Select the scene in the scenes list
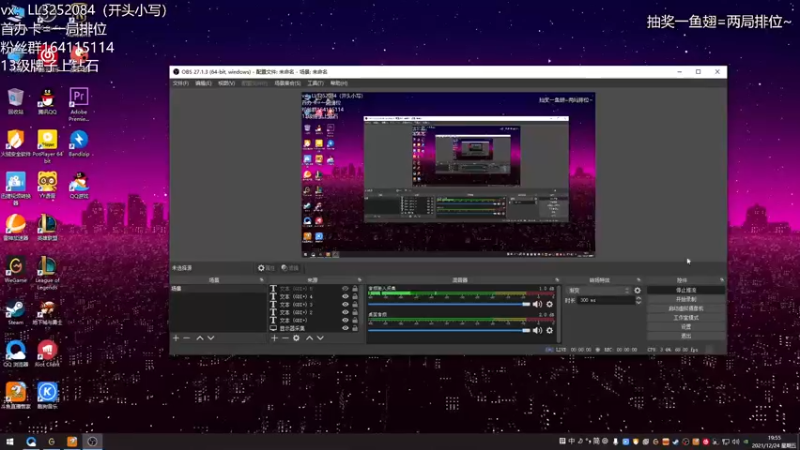 (x=218, y=289)
